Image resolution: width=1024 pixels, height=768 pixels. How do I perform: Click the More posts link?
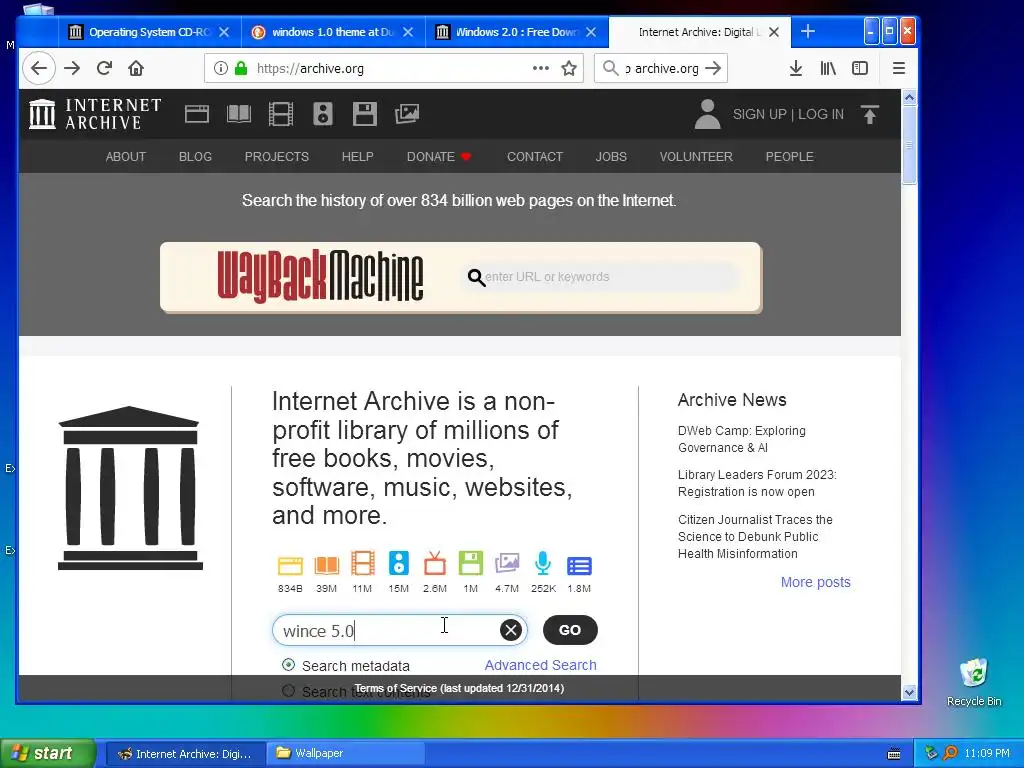point(816,582)
